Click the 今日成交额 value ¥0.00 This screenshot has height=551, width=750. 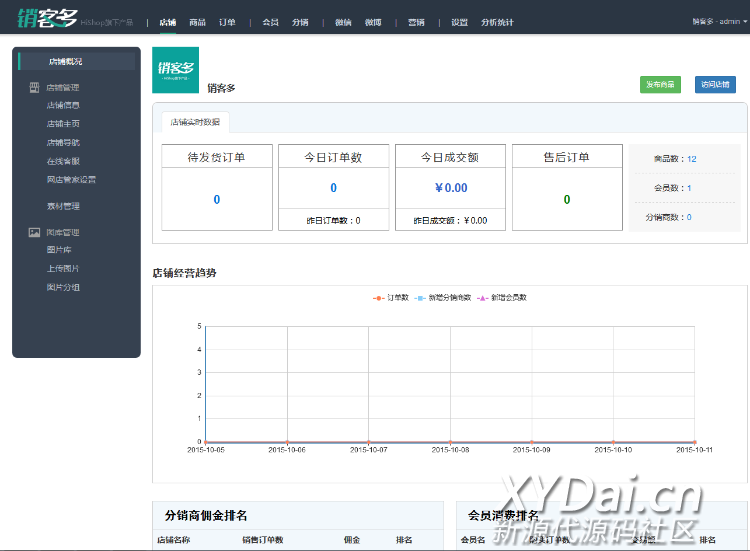click(451, 188)
